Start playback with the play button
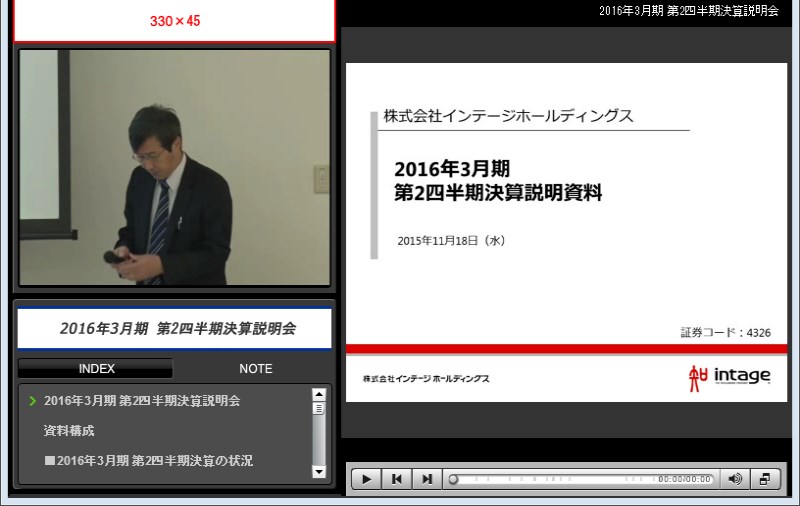The height and width of the screenshot is (506, 800). 366,479
